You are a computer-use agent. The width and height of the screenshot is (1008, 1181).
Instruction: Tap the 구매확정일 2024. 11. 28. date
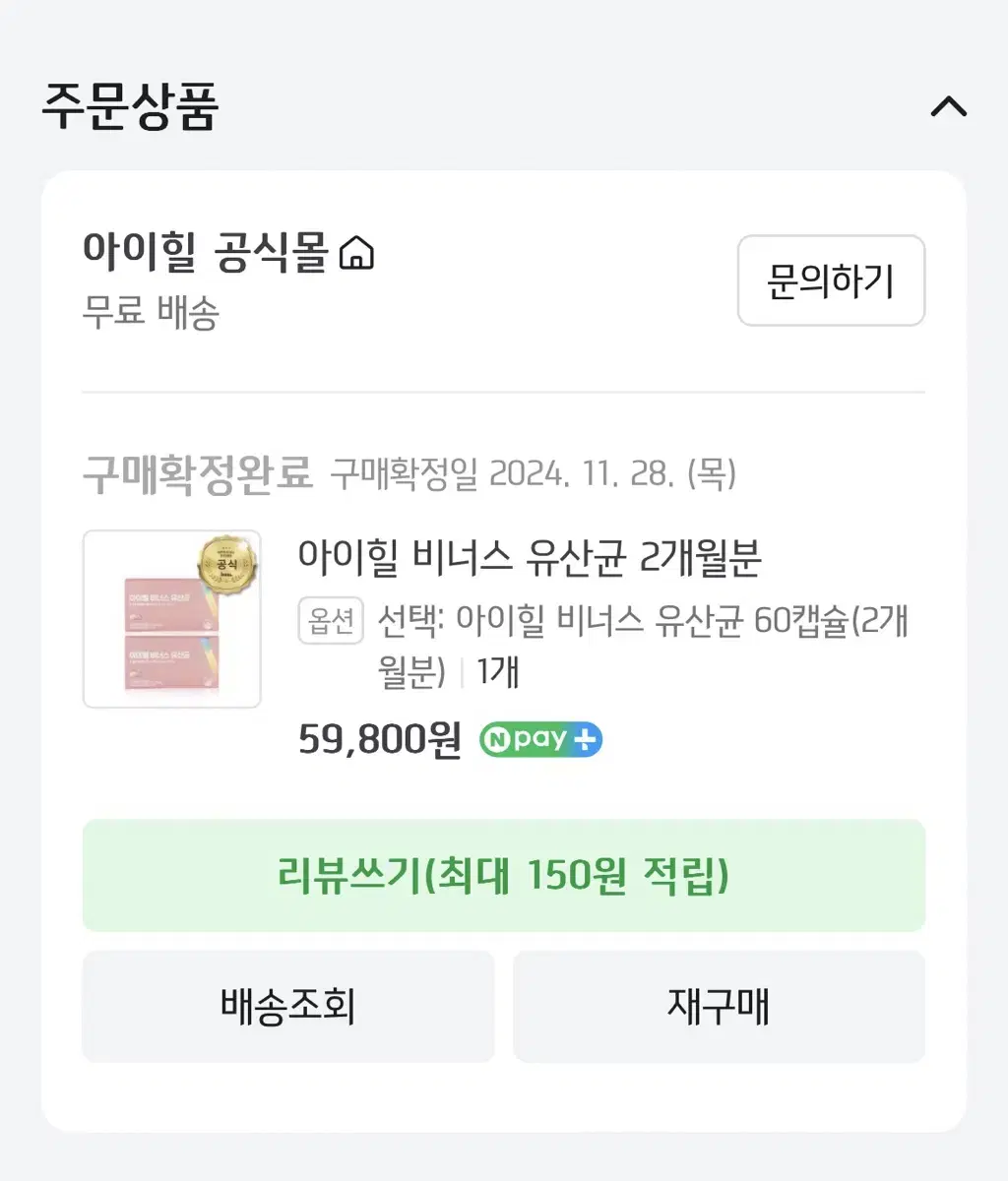pyautogui.click(x=533, y=473)
